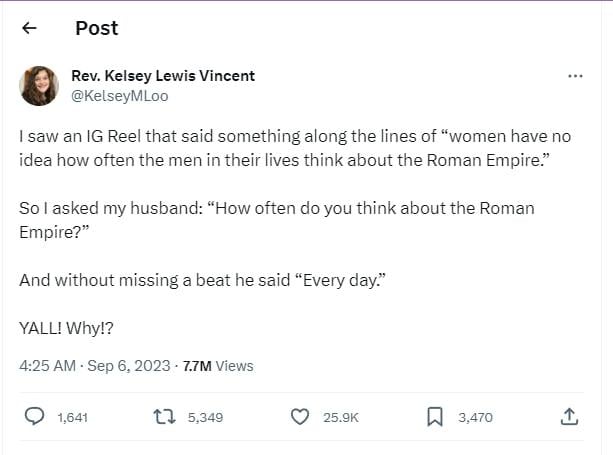
Task: Open the three-dot more options menu
Action: coord(575,76)
